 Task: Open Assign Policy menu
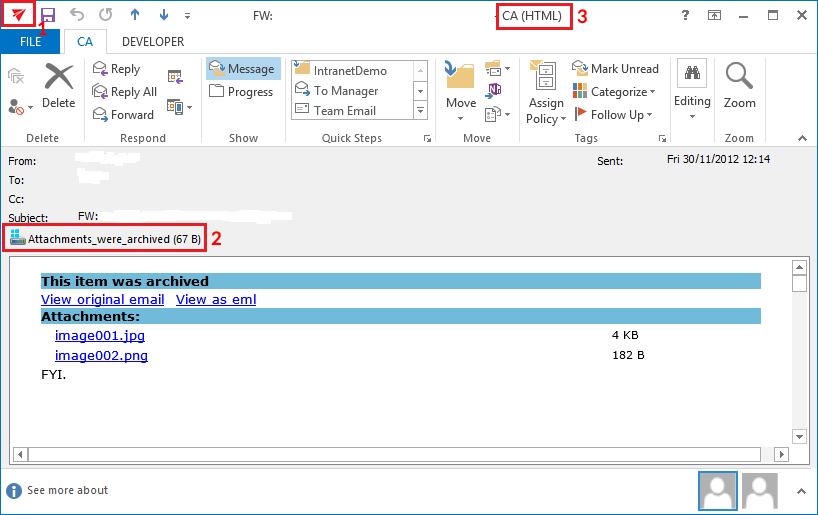(x=546, y=93)
